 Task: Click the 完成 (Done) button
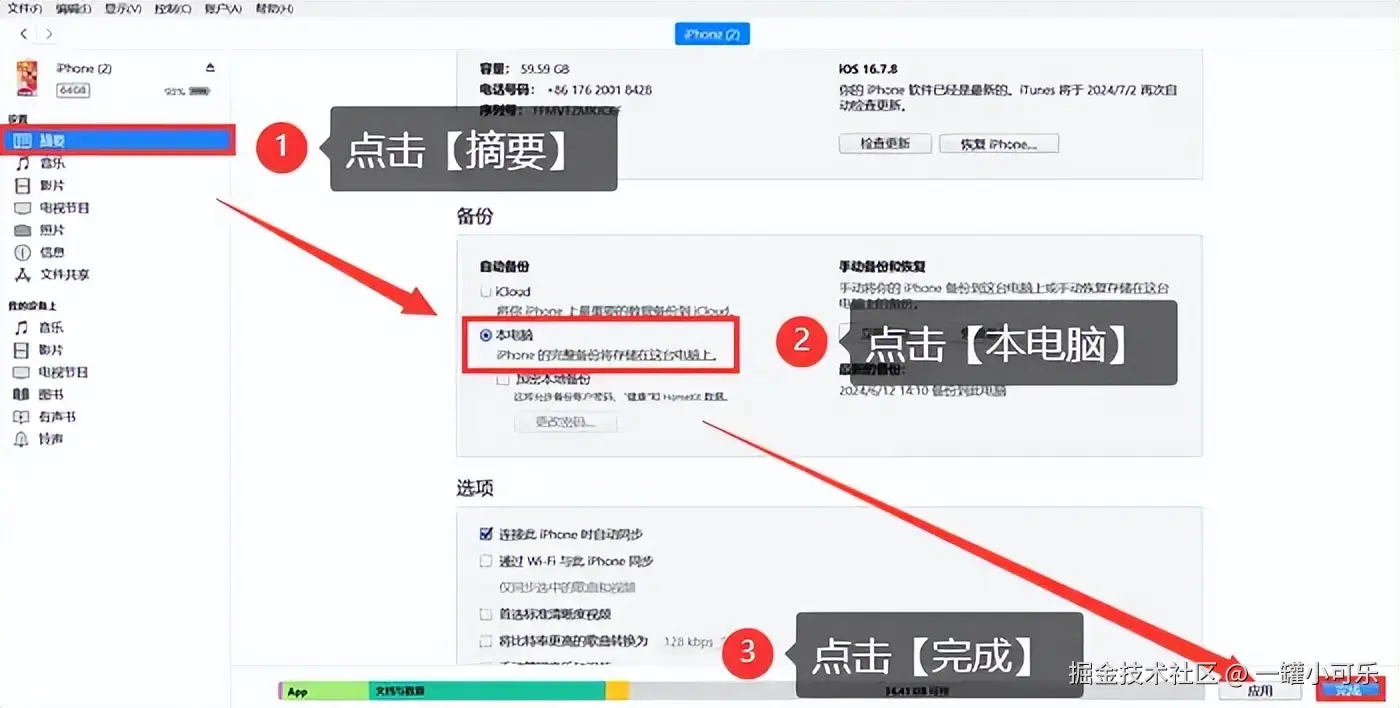click(x=1349, y=689)
